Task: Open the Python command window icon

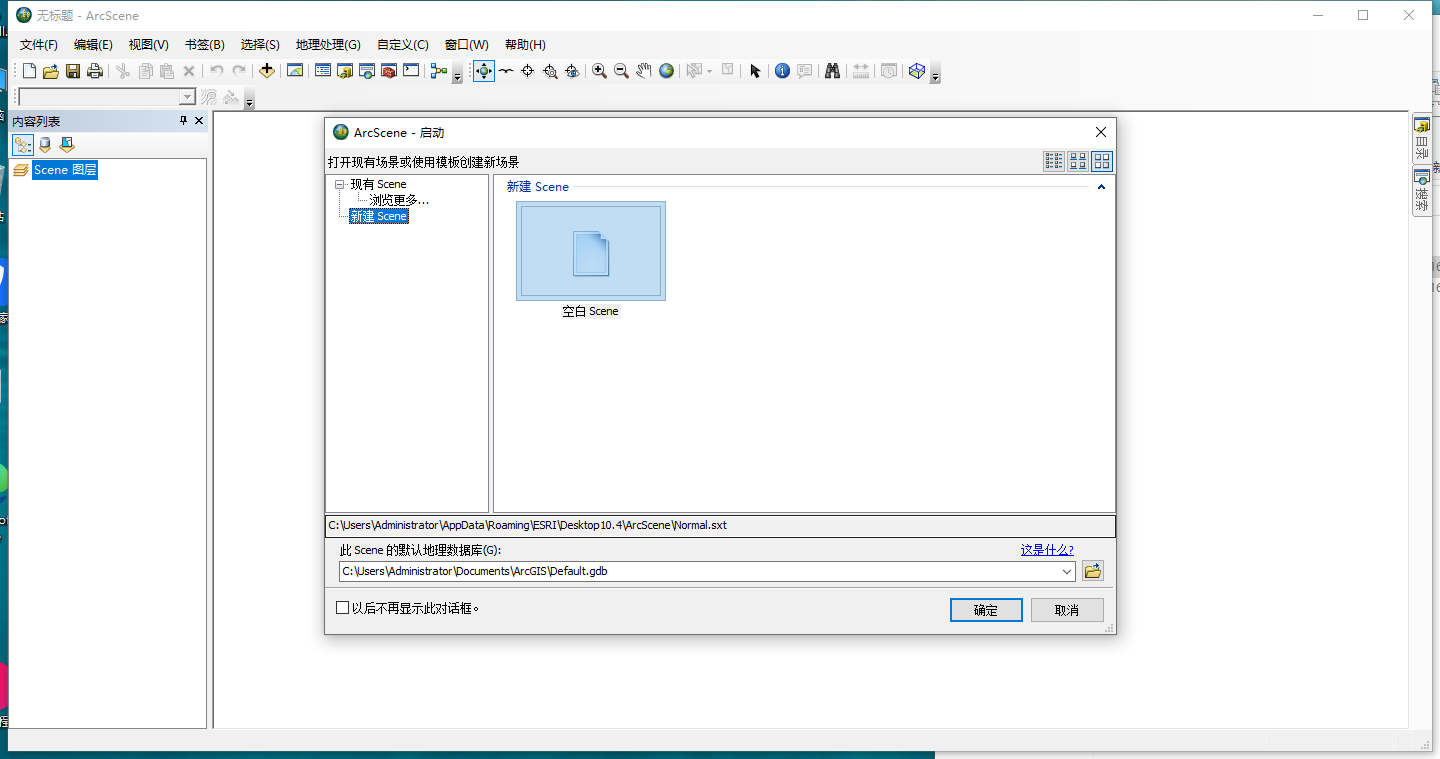Action: point(411,71)
